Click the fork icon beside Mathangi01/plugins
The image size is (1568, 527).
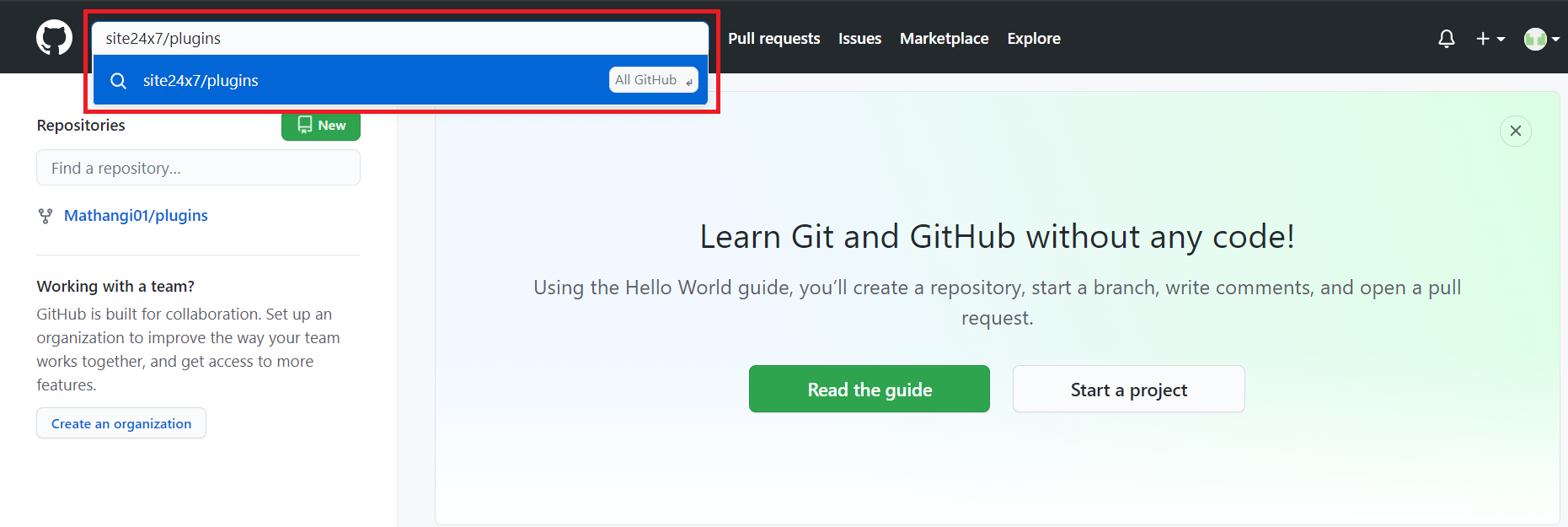click(45, 216)
